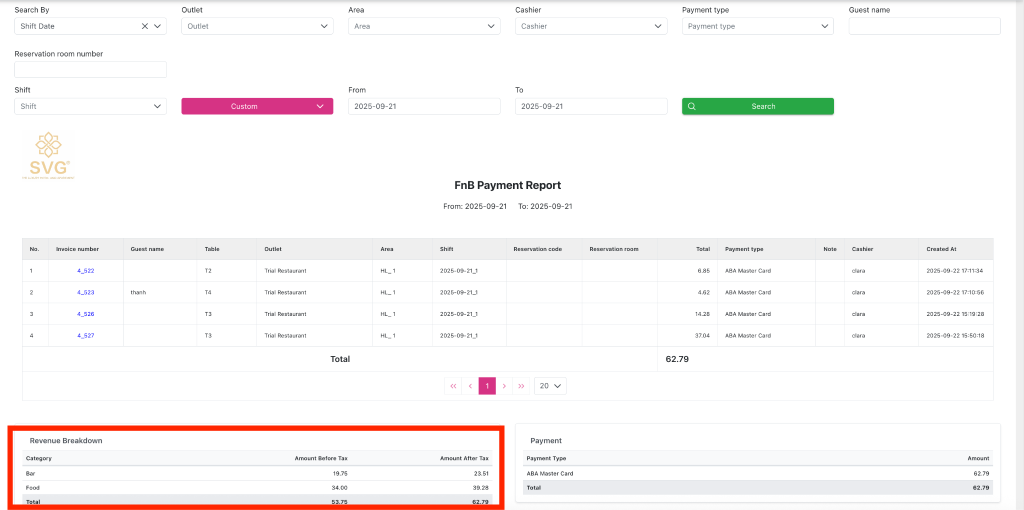Go to previous page using the single left arrow

(x=470, y=385)
